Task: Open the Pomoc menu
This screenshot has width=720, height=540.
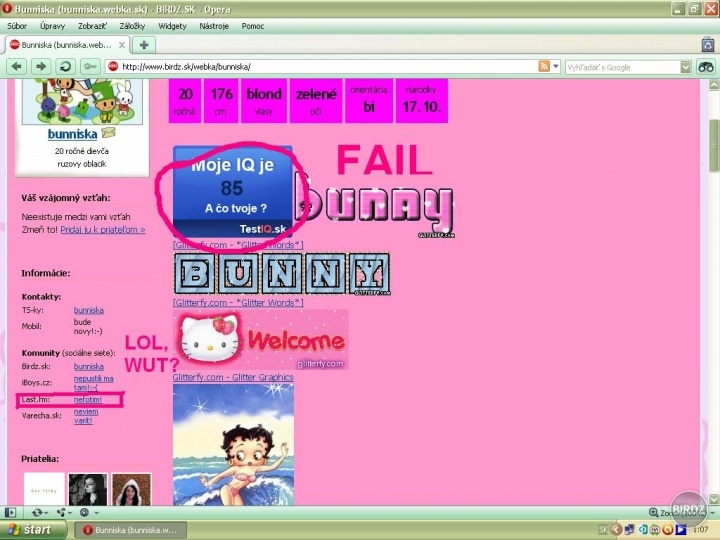Action: (x=253, y=26)
